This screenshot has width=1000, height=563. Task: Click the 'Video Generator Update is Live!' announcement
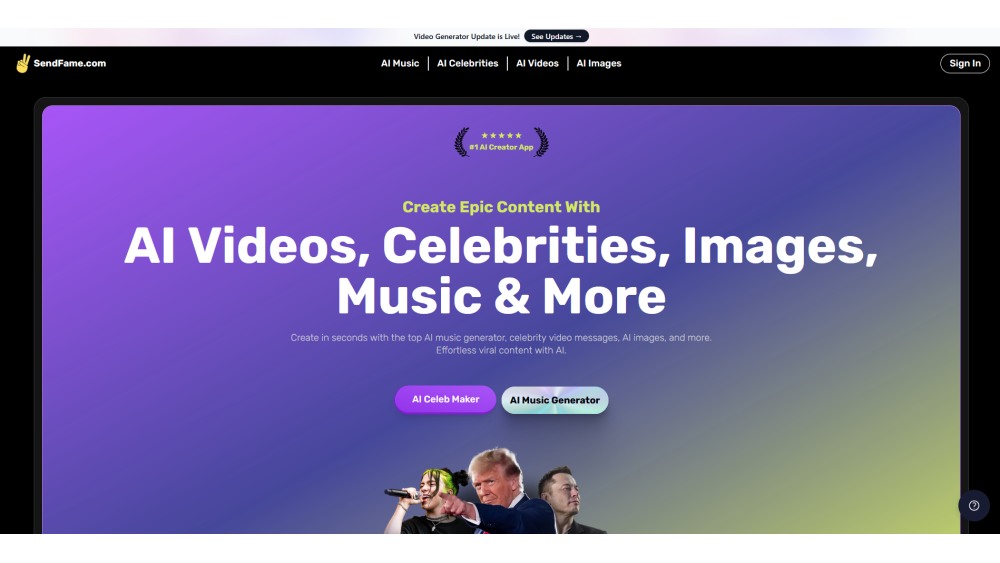(466, 36)
